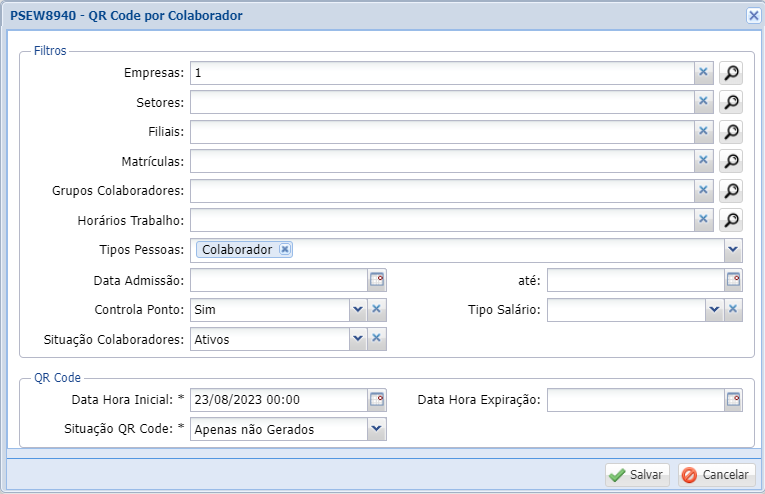Screen dimensions: 765x494
Task: Open the Grupos Colaboradores search lookup
Action: (x=731, y=190)
